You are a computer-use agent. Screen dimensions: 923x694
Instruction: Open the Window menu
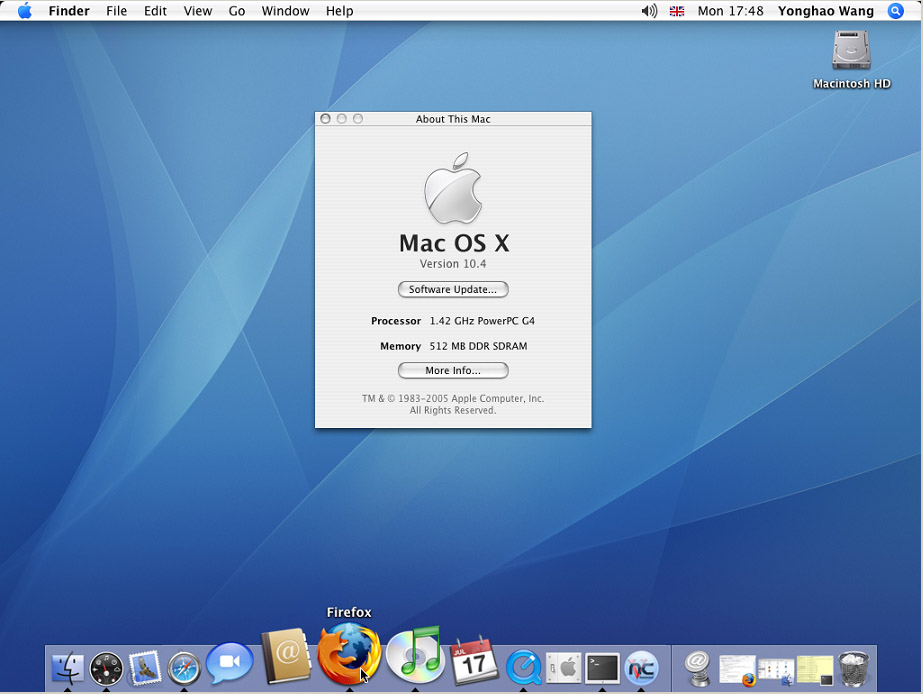point(285,11)
